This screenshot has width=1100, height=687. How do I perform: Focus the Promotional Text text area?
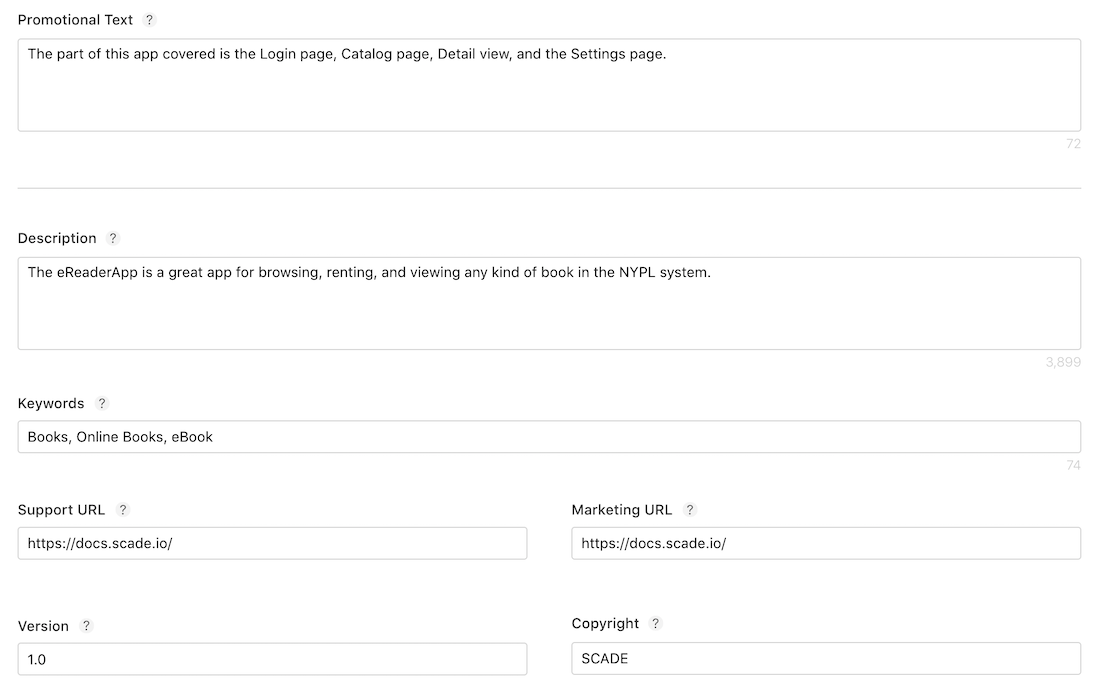coord(549,85)
